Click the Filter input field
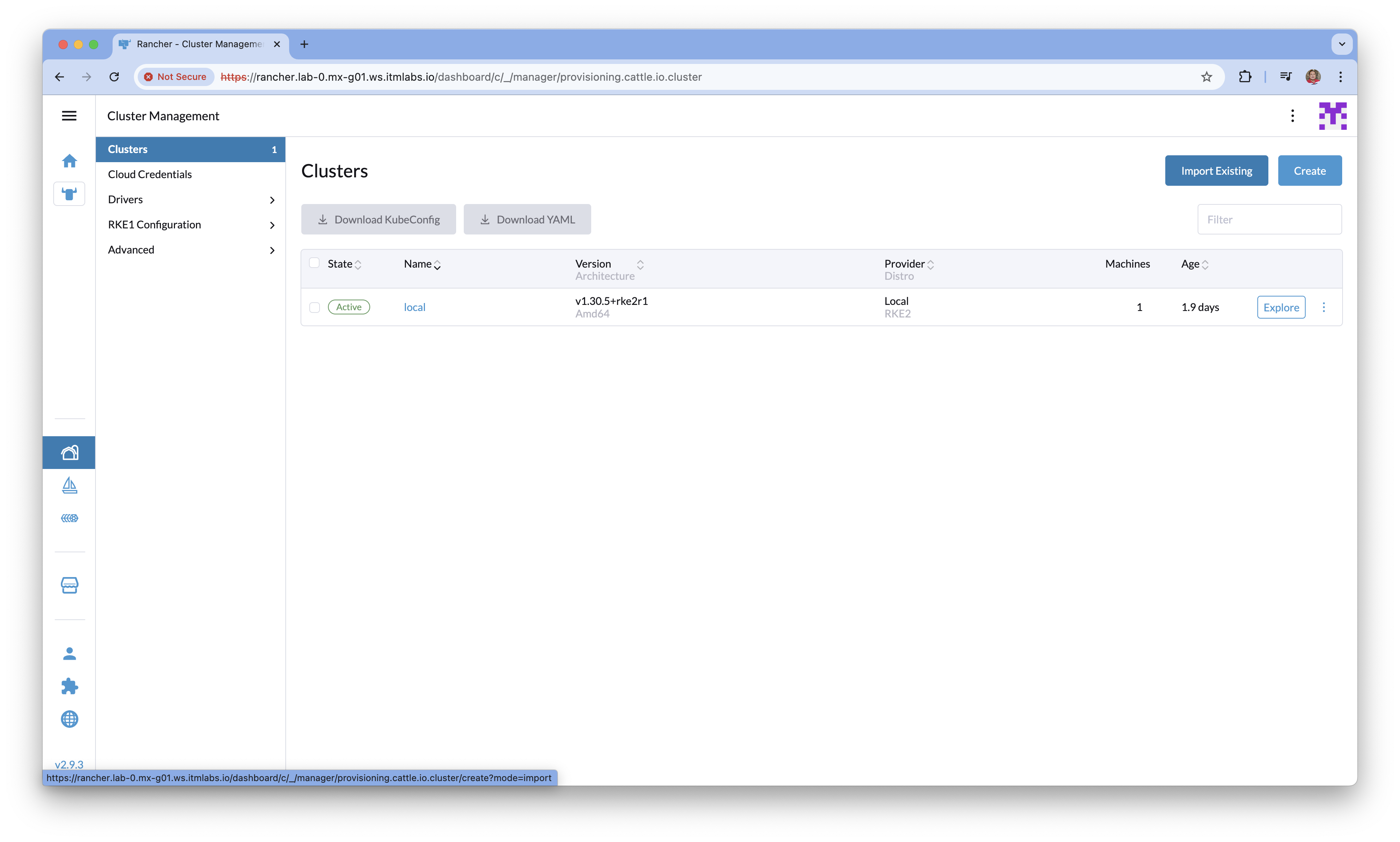1400x842 pixels. pyautogui.click(x=1269, y=220)
